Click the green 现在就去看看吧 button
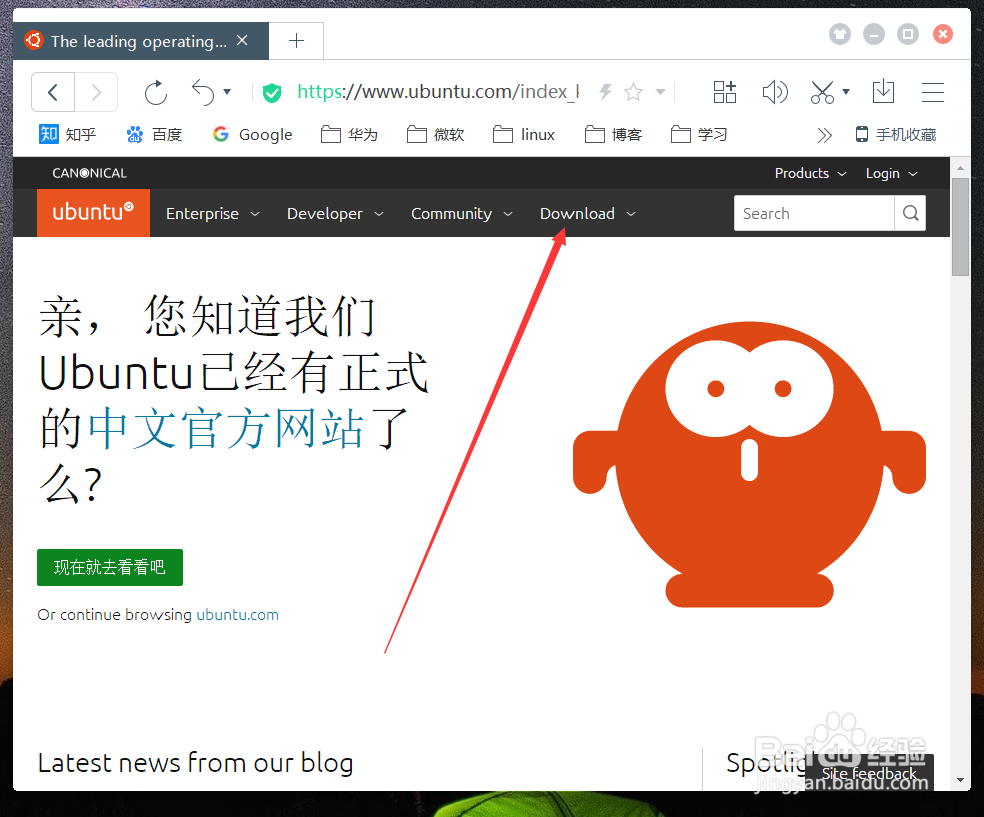Screen dimensions: 984x817 [x=110, y=567]
